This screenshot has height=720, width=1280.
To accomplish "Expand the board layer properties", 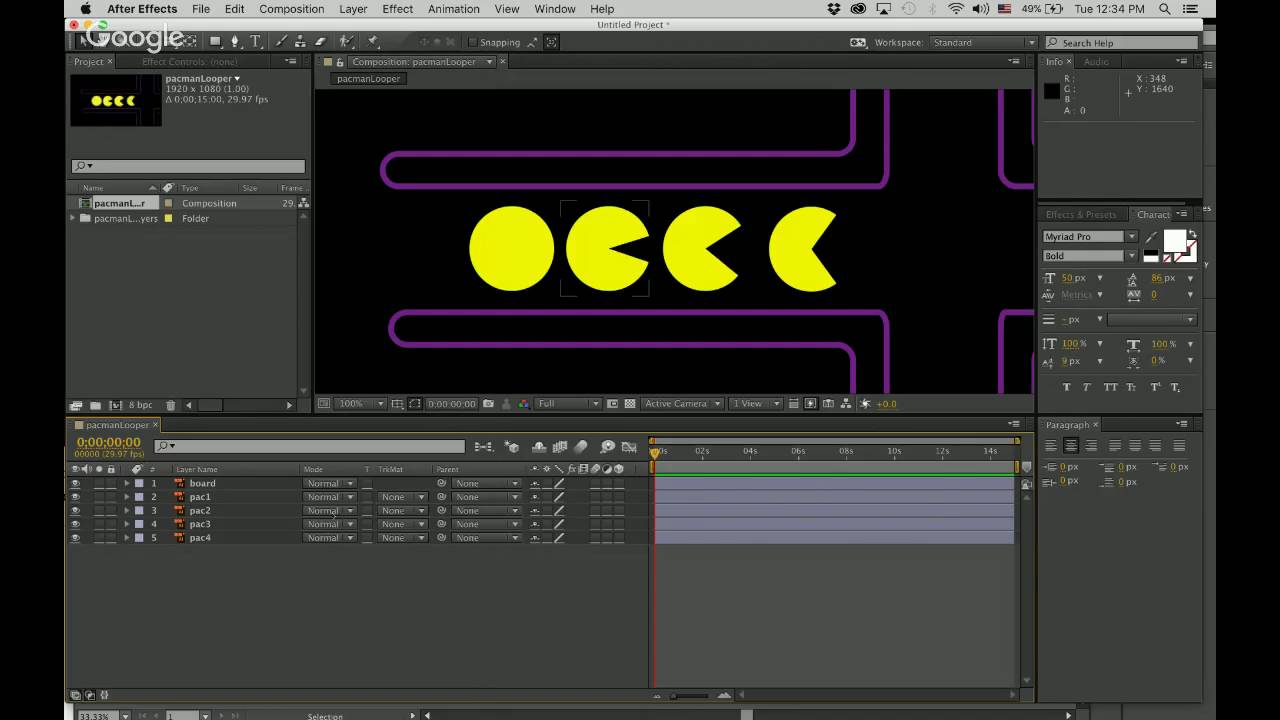I will 127,483.
